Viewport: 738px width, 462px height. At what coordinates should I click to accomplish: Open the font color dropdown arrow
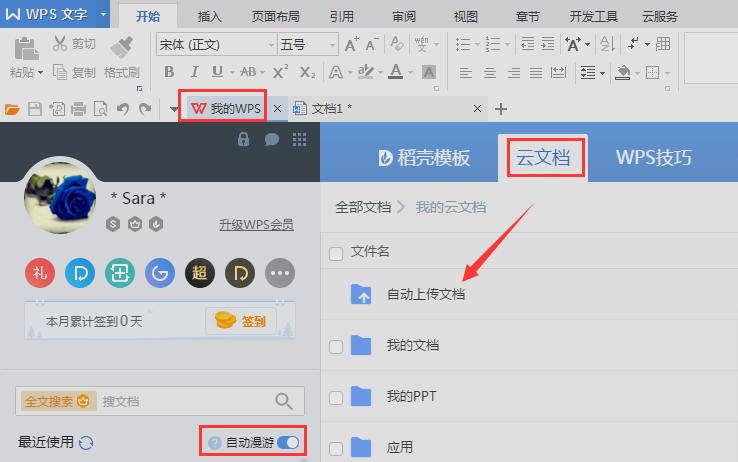[x=410, y=72]
